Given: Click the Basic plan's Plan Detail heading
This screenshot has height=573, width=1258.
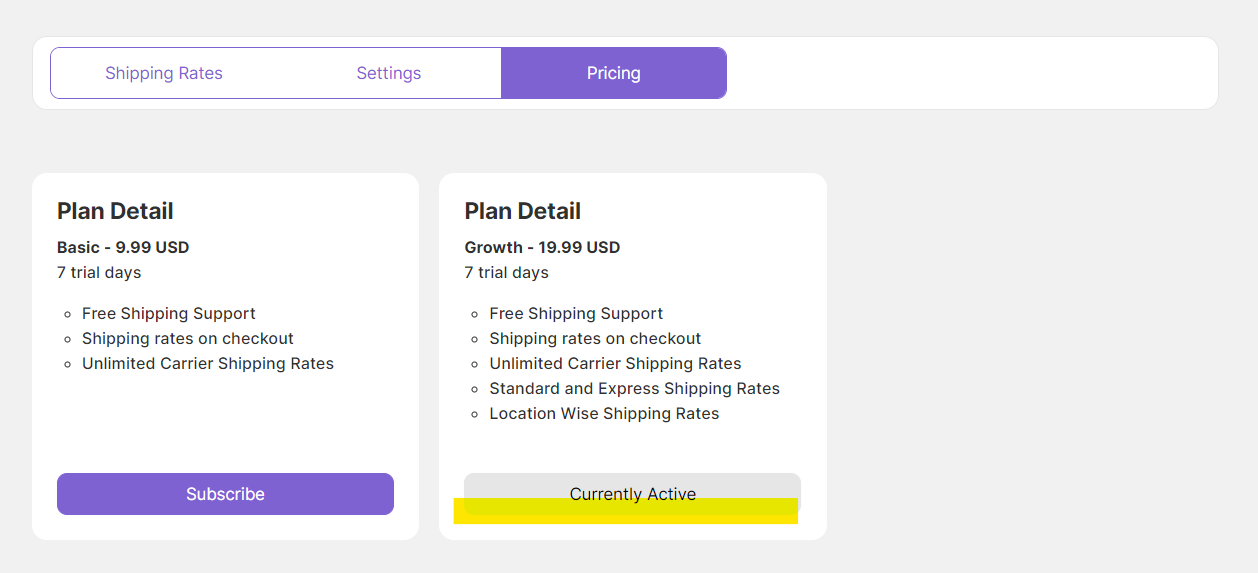Looking at the screenshot, I should pos(115,211).
